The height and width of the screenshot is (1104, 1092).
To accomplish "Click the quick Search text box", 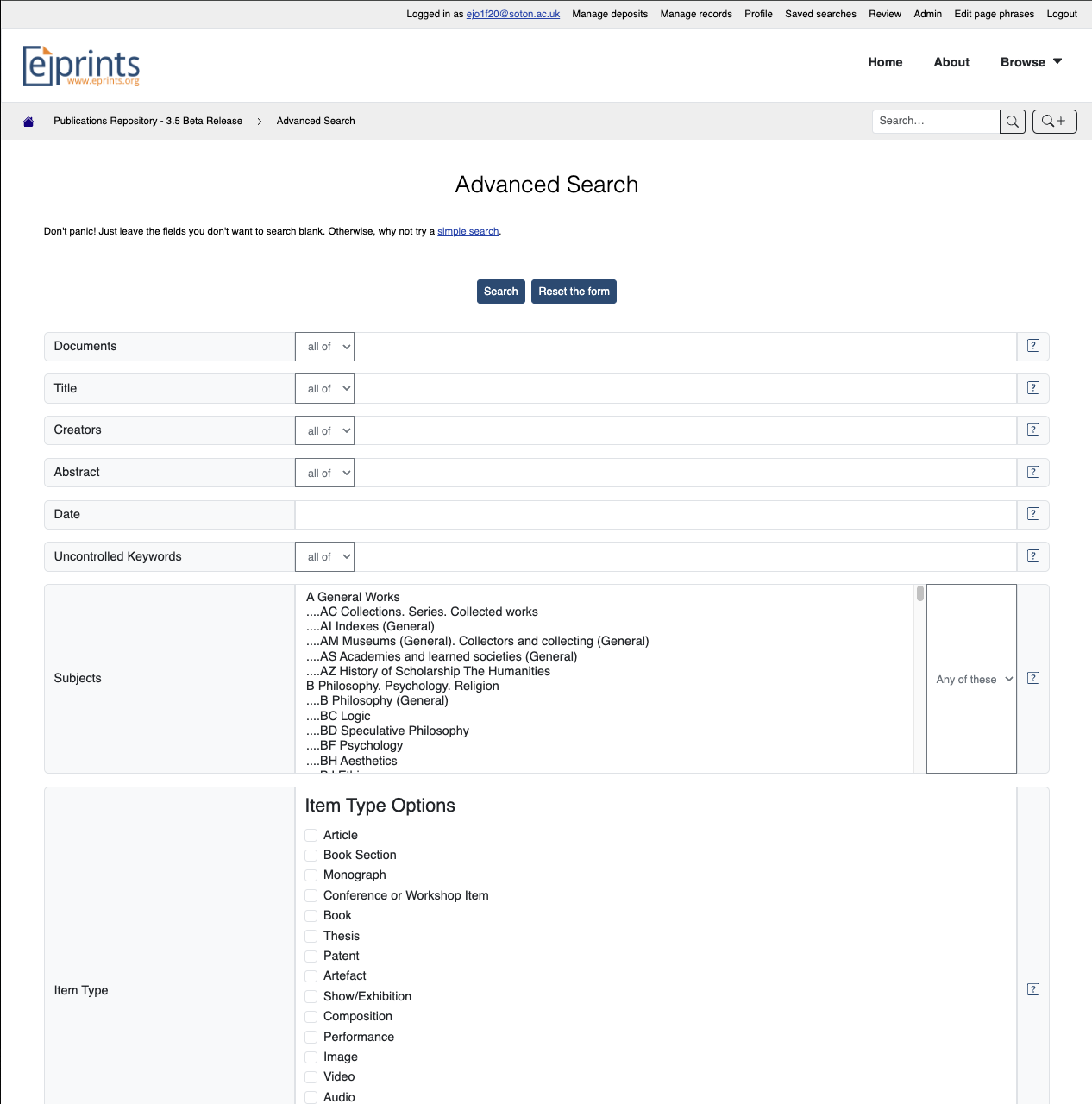I will (x=936, y=122).
